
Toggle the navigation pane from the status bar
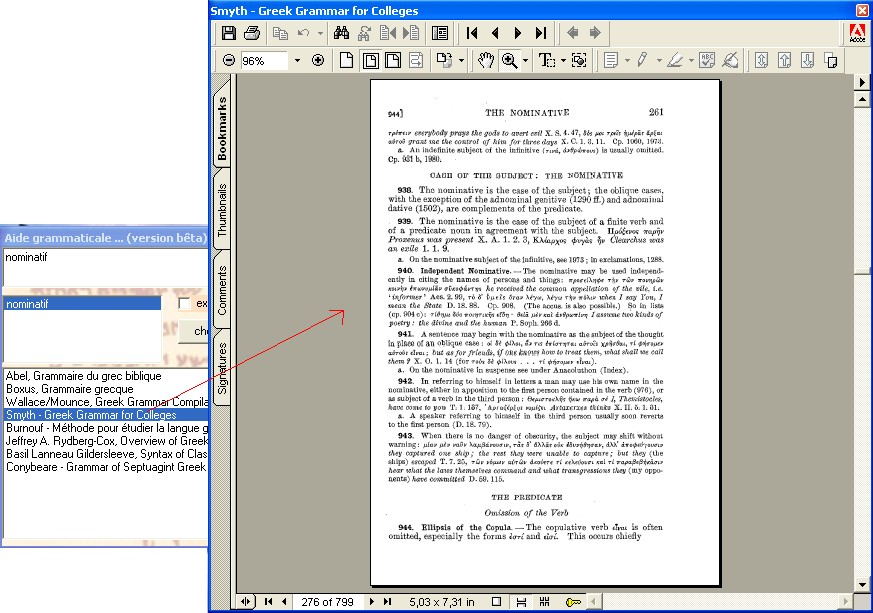246,602
